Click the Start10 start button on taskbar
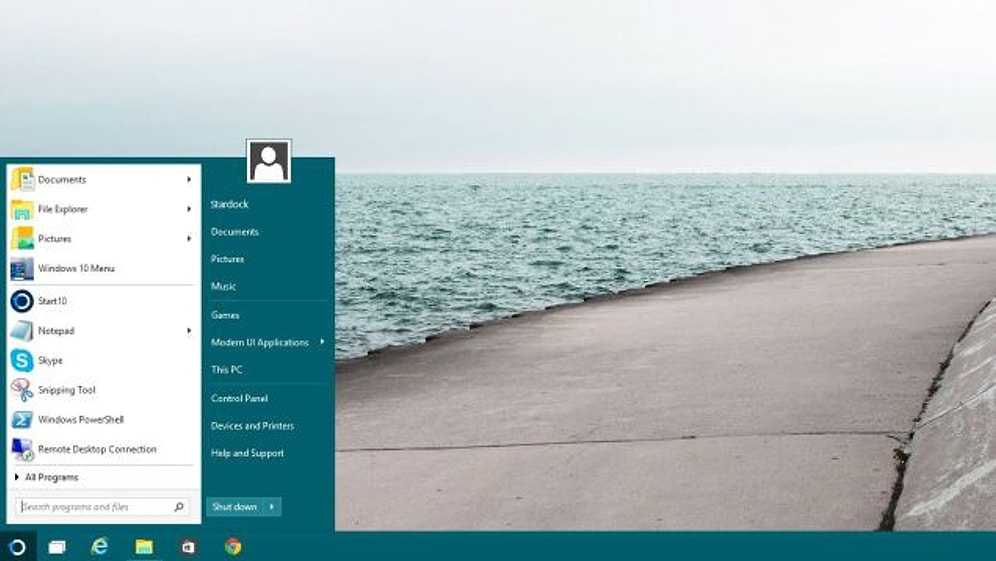The height and width of the screenshot is (561, 996). pyautogui.click(x=17, y=546)
